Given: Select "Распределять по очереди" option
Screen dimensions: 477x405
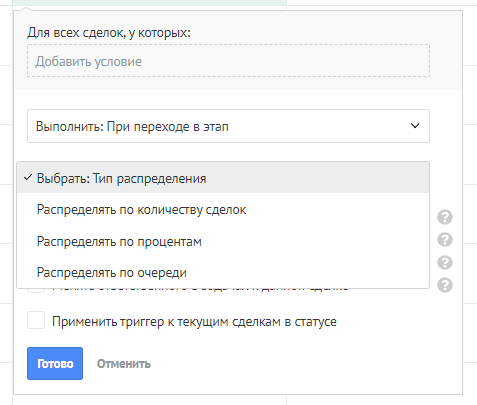Looking at the screenshot, I should tap(223, 273).
